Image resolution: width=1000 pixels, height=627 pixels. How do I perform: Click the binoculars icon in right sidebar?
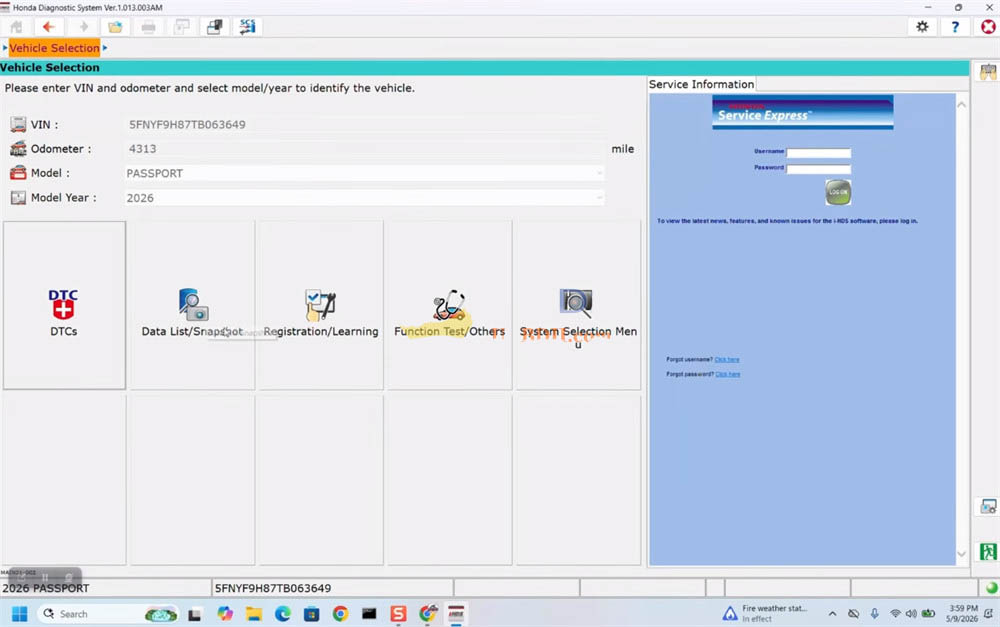988,71
